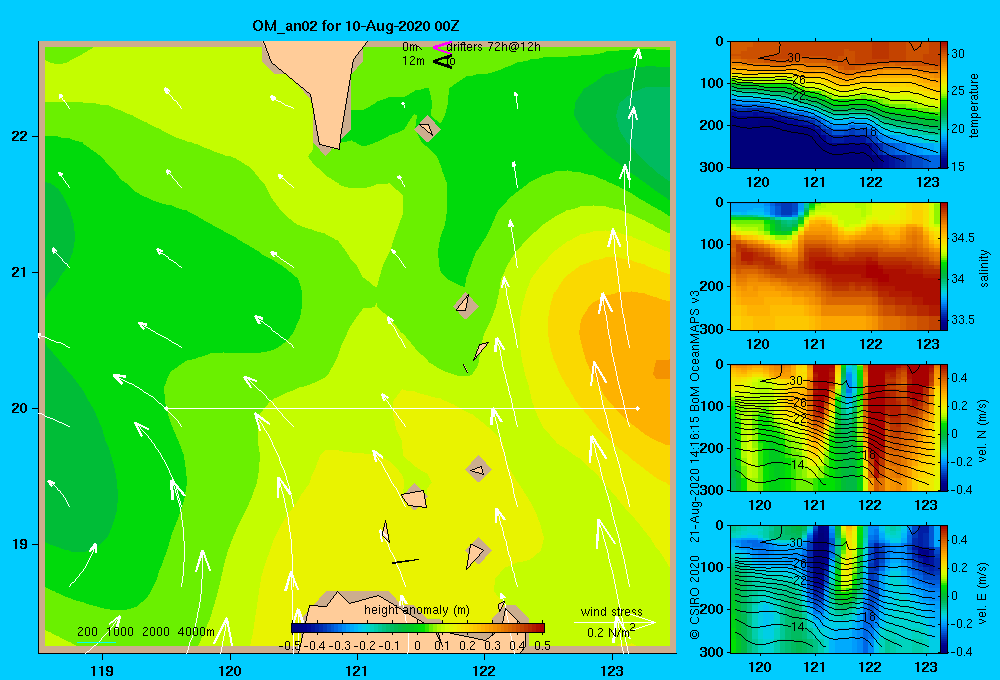This screenshot has height=680, width=1000.
Task: Click the vel. E color scale bar
Action: pos(944,589)
